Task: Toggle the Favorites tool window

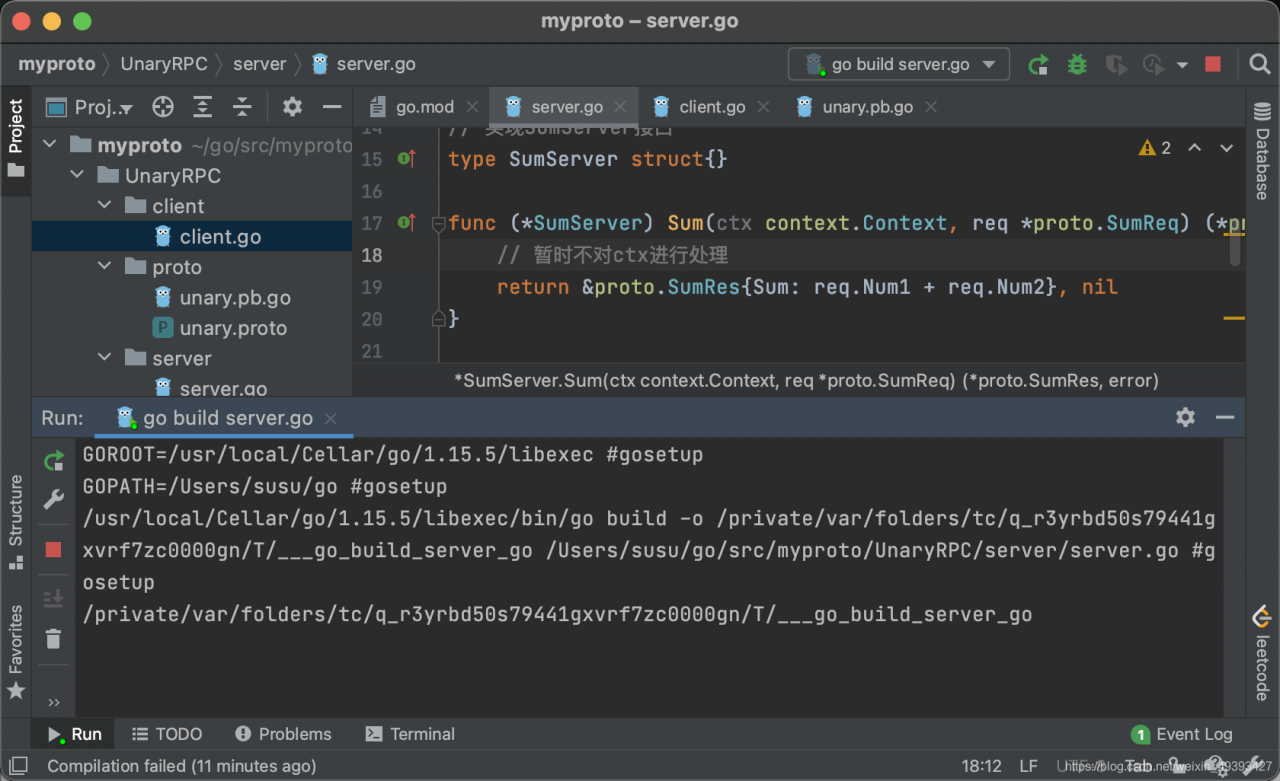Action: [x=16, y=650]
